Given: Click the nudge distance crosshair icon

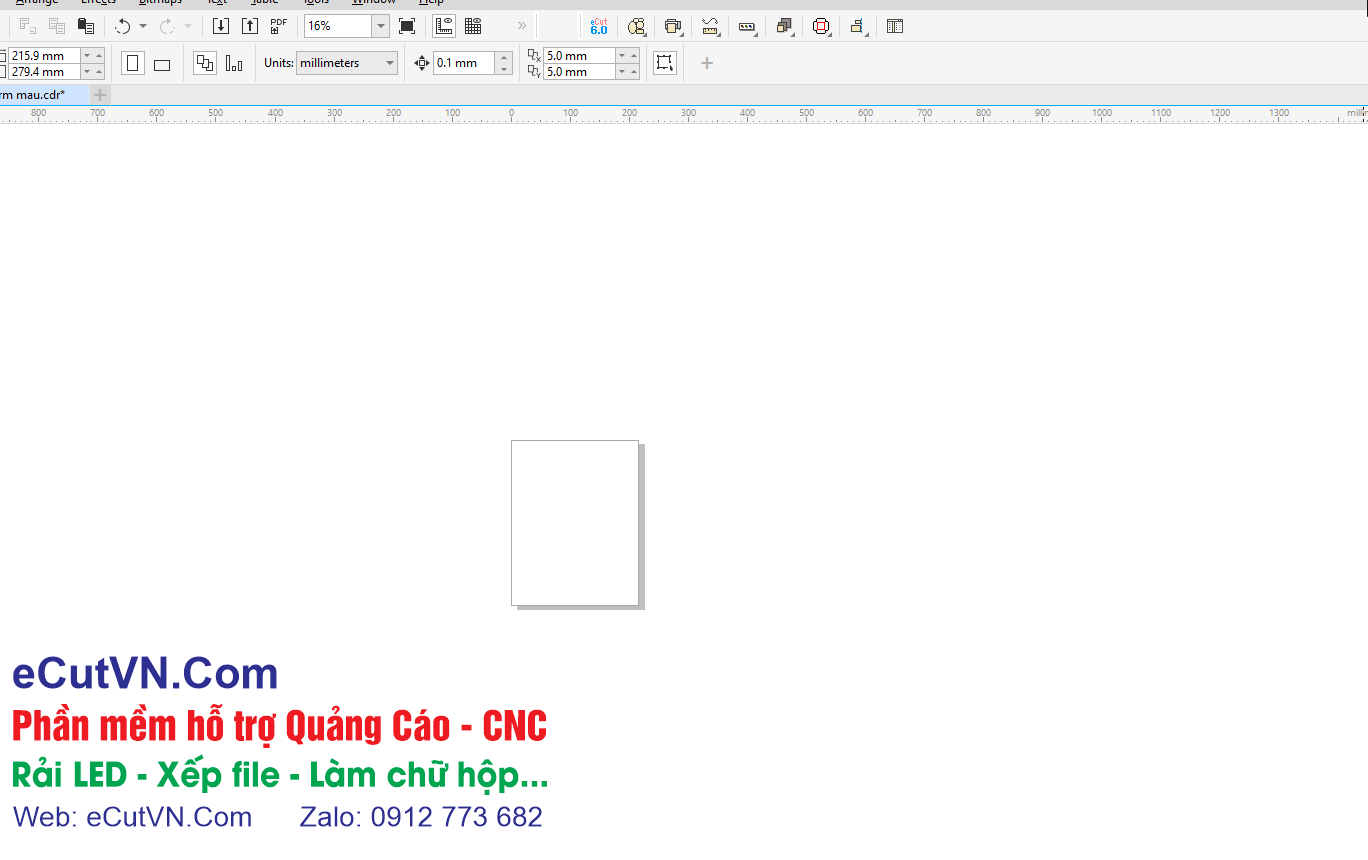Looking at the screenshot, I should click(x=421, y=63).
